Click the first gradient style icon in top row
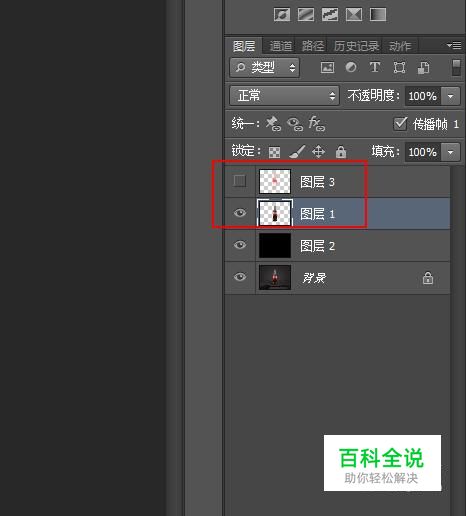The height and width of the screenshot is (516, 466). (x=282, y=15)
